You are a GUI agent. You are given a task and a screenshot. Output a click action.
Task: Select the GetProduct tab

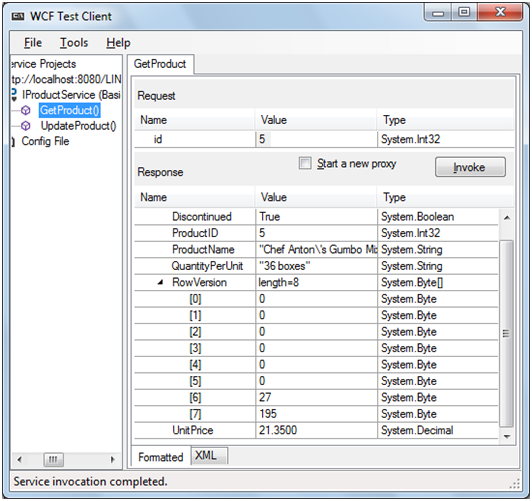click(160, 64)
